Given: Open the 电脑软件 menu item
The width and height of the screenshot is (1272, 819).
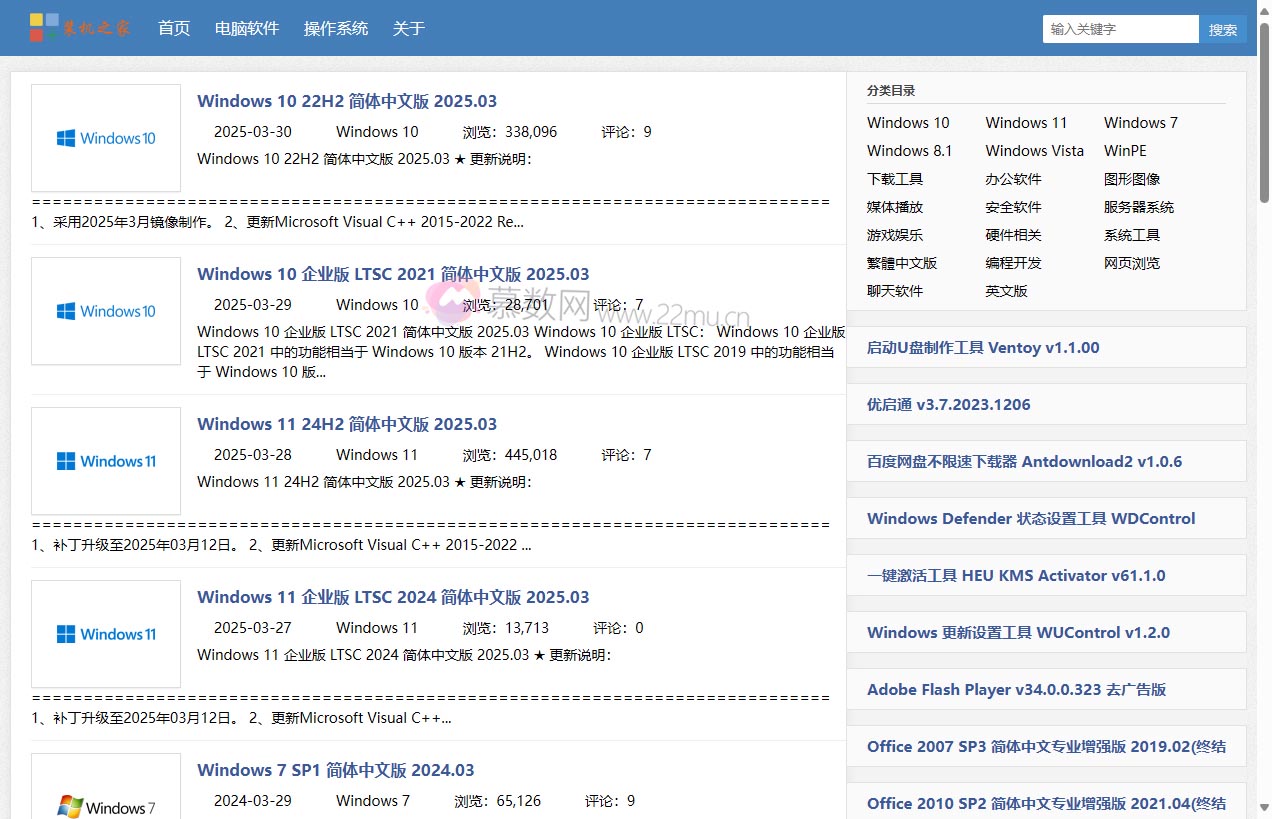Looking at the screenshot, I should [247, 29].
